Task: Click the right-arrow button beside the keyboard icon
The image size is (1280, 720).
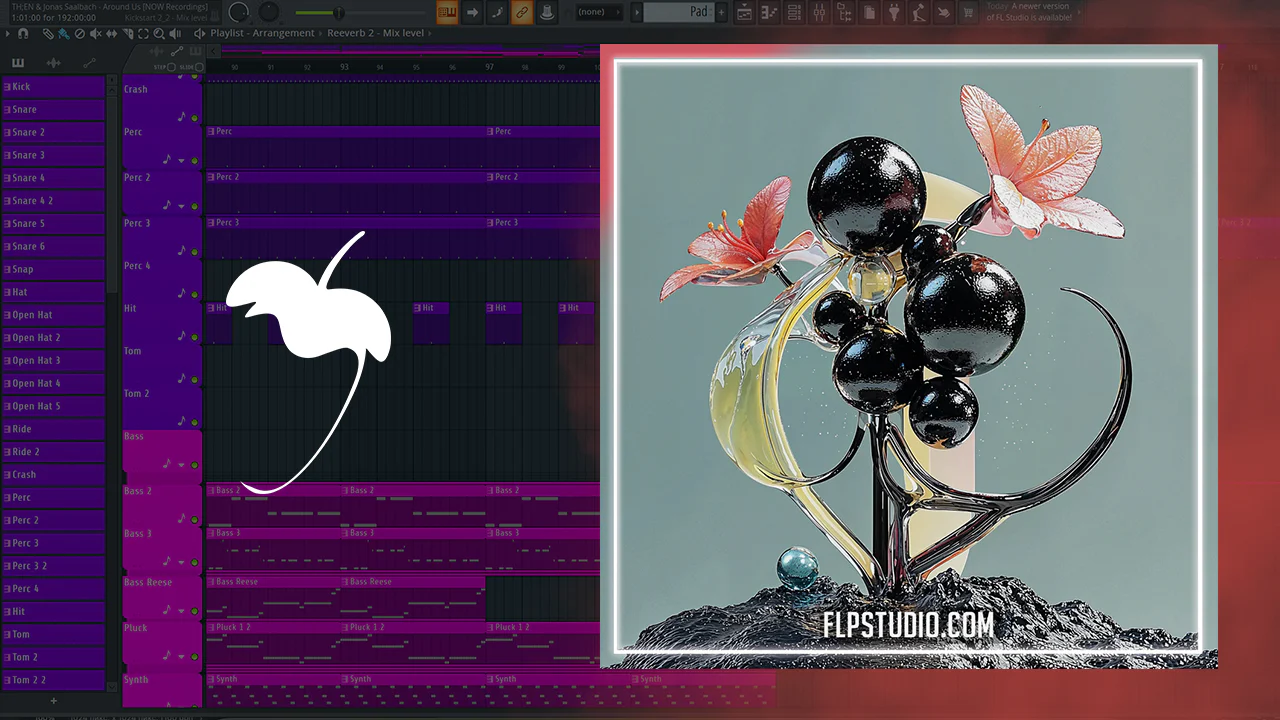Action: 472,12
